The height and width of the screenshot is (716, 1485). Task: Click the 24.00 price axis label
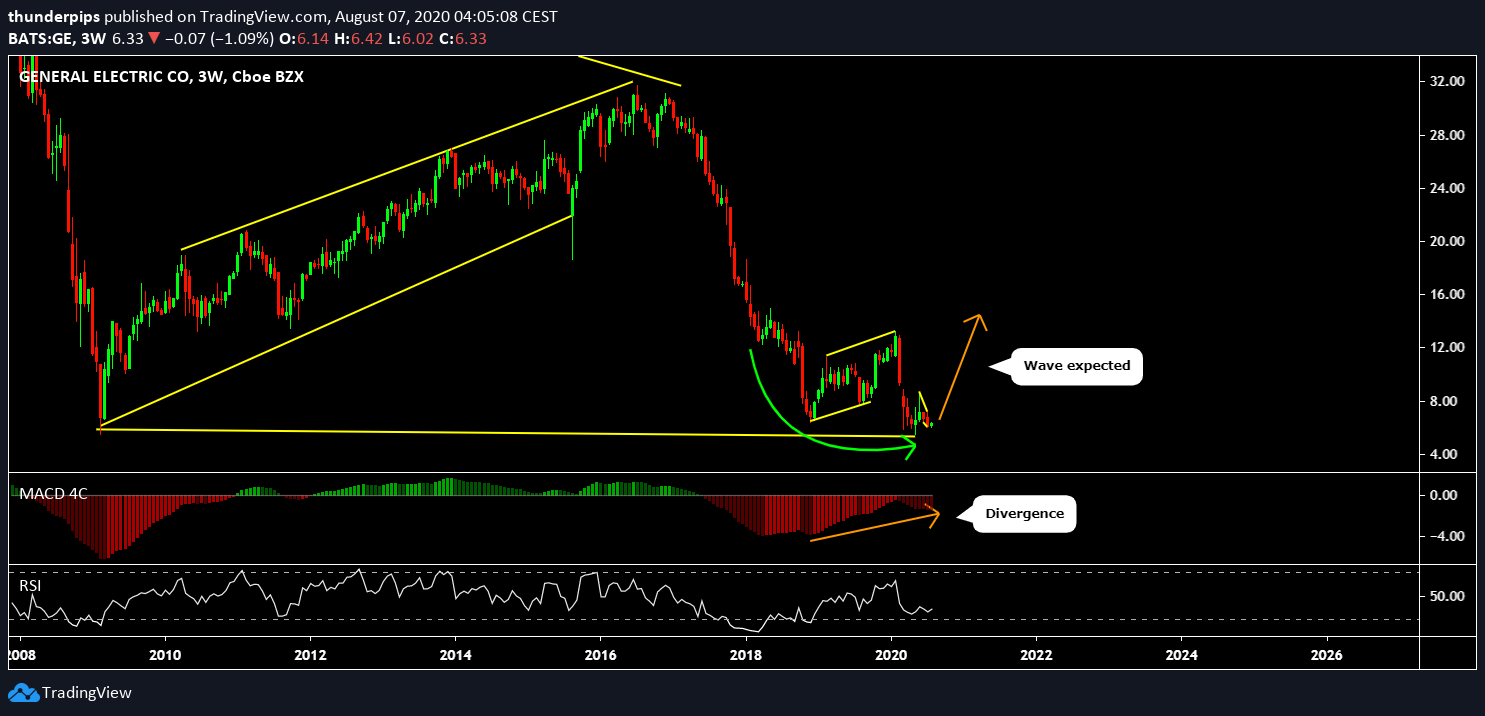pyautogui.click(x=1448, y=188)
